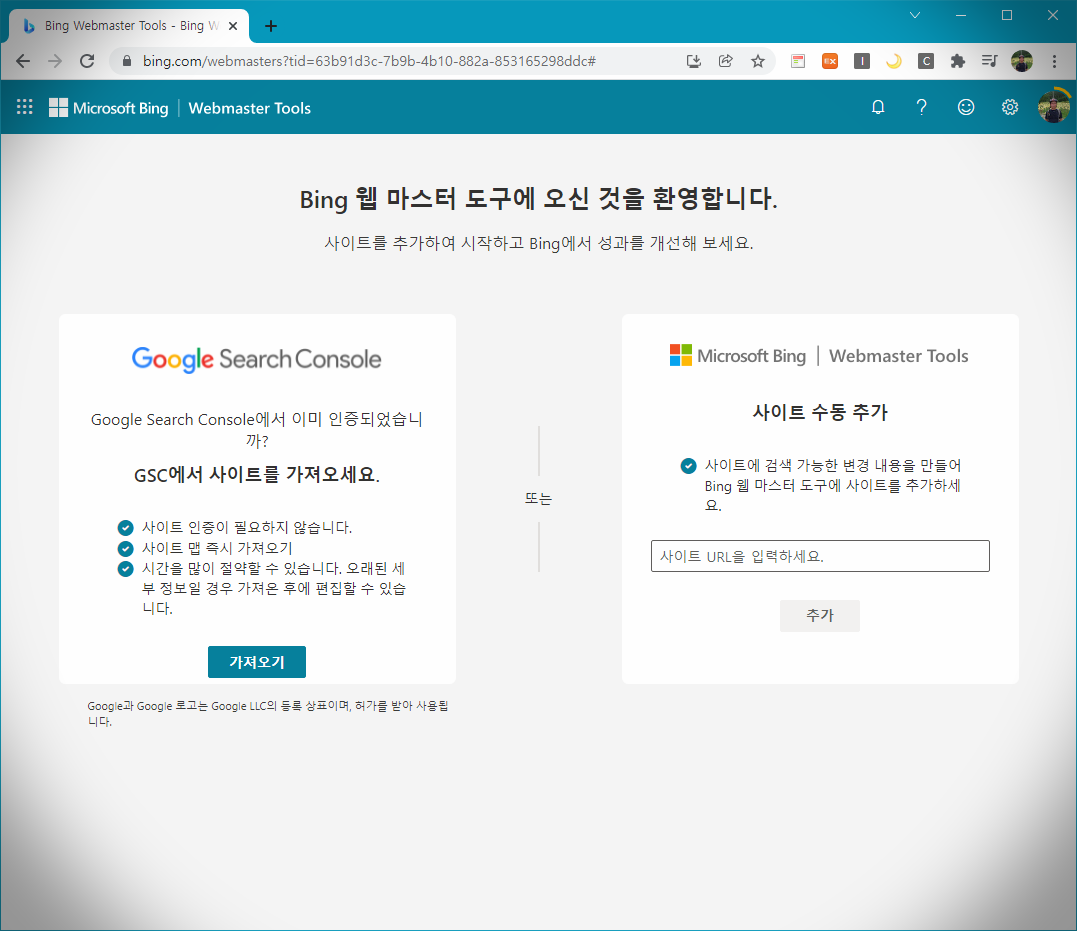Image resolution: width=1077 pixels, height=931 pixels.
Task: Share this page icon in address bar
Action: [726, 61]
